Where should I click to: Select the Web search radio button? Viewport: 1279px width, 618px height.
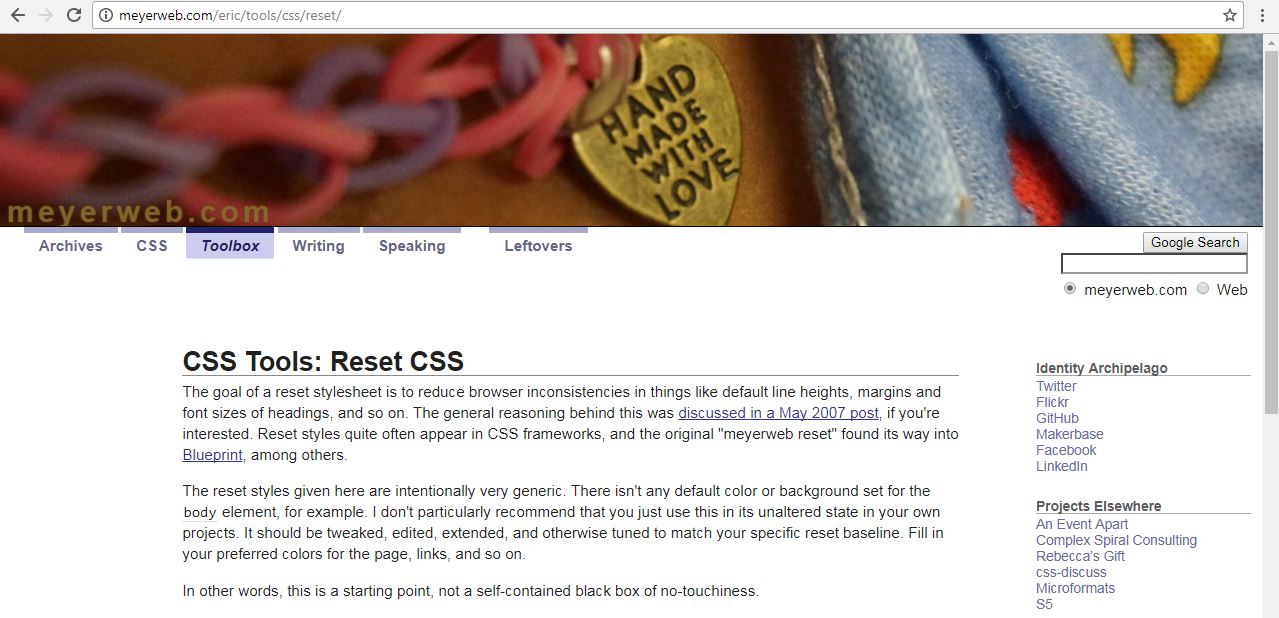tap(1203, 288)
